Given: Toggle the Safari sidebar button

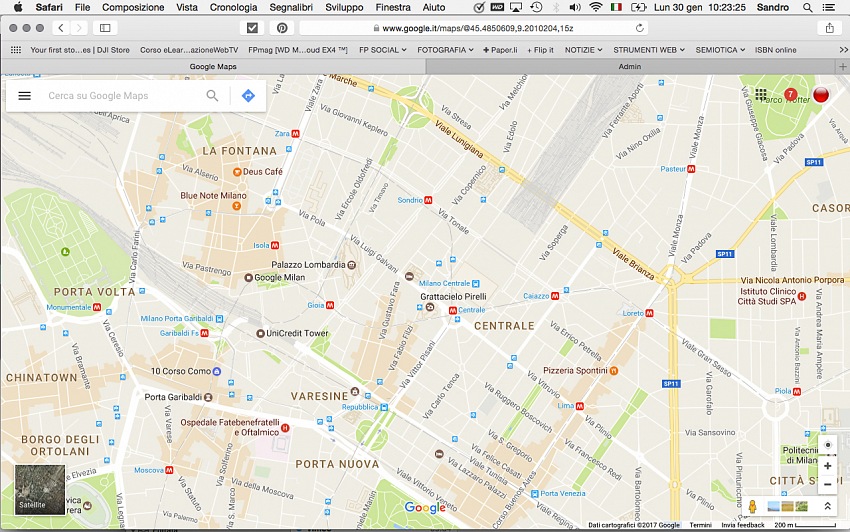Looking at the screenshot, I should pyautogui.click(x=105, y=28).
